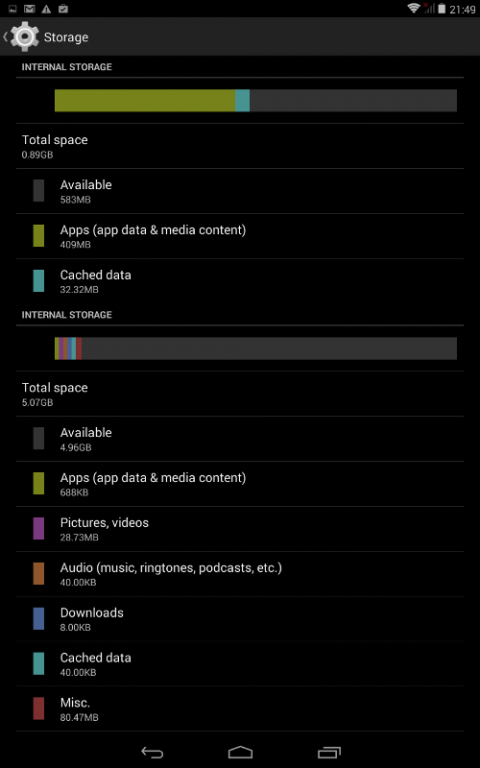
Task: Open Cached data 40.00KB entry
Action: tap(240, 664)
